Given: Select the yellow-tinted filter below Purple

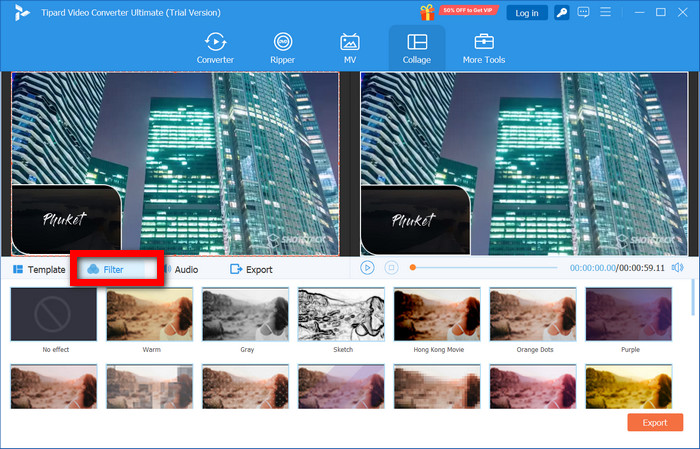Looking at the screenshot, I should [x=629, y=387].
